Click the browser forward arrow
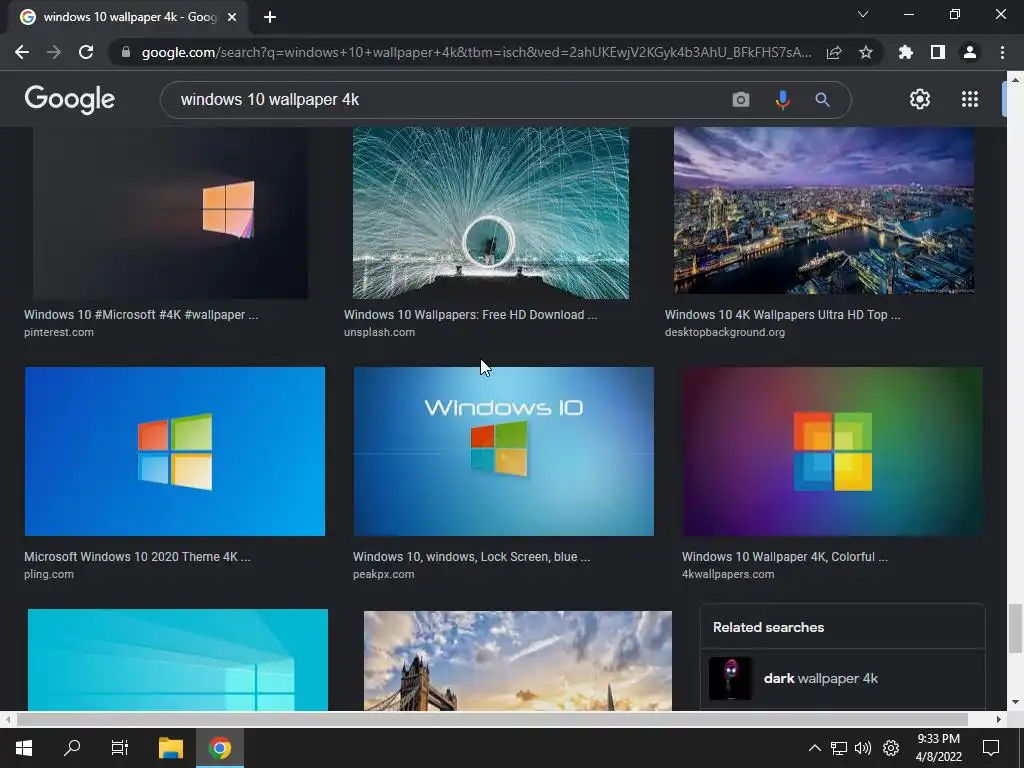Viewport: 1024px width, 768px height. coord(54,52)
